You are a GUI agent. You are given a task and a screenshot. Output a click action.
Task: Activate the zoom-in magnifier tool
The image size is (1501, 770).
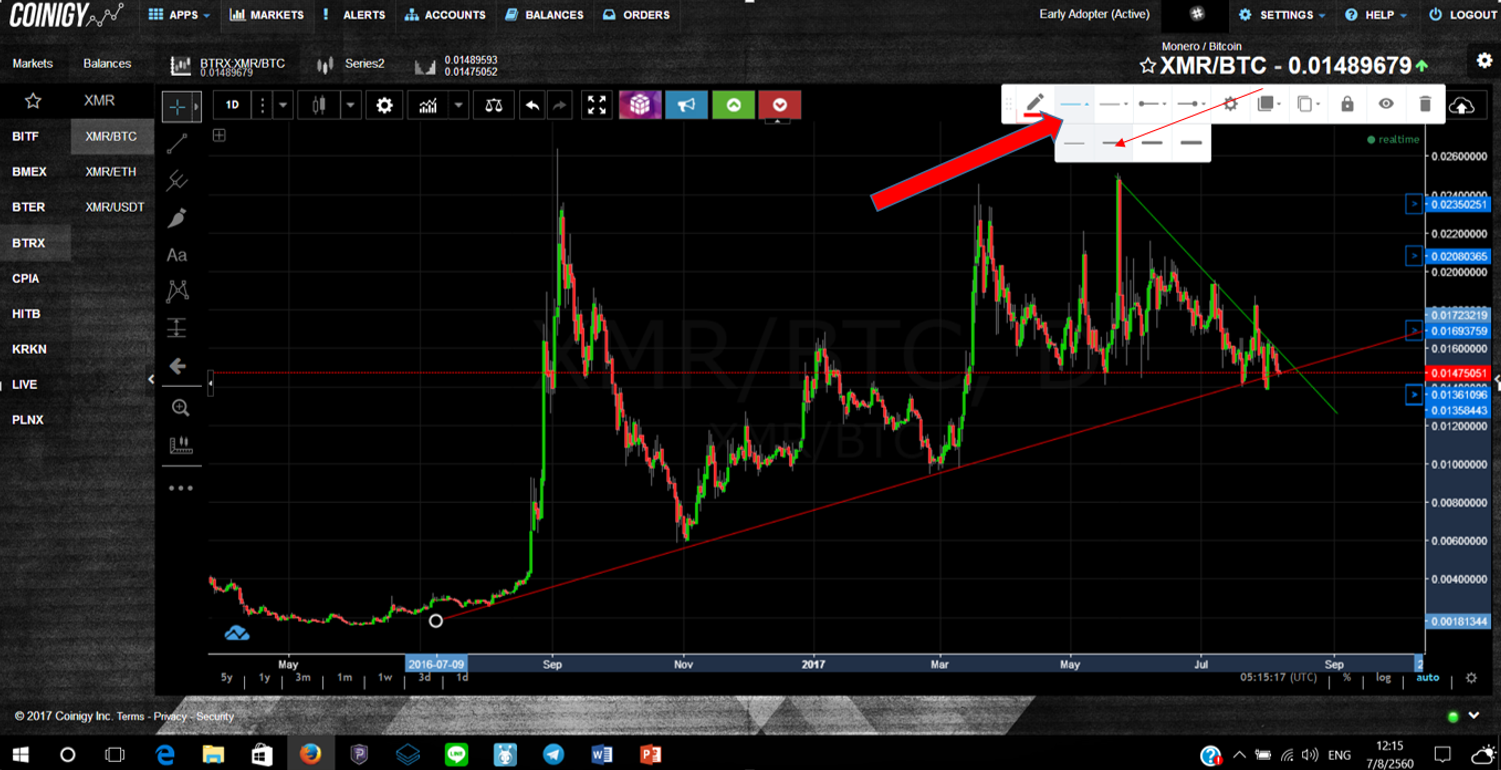tap(180, 407)
